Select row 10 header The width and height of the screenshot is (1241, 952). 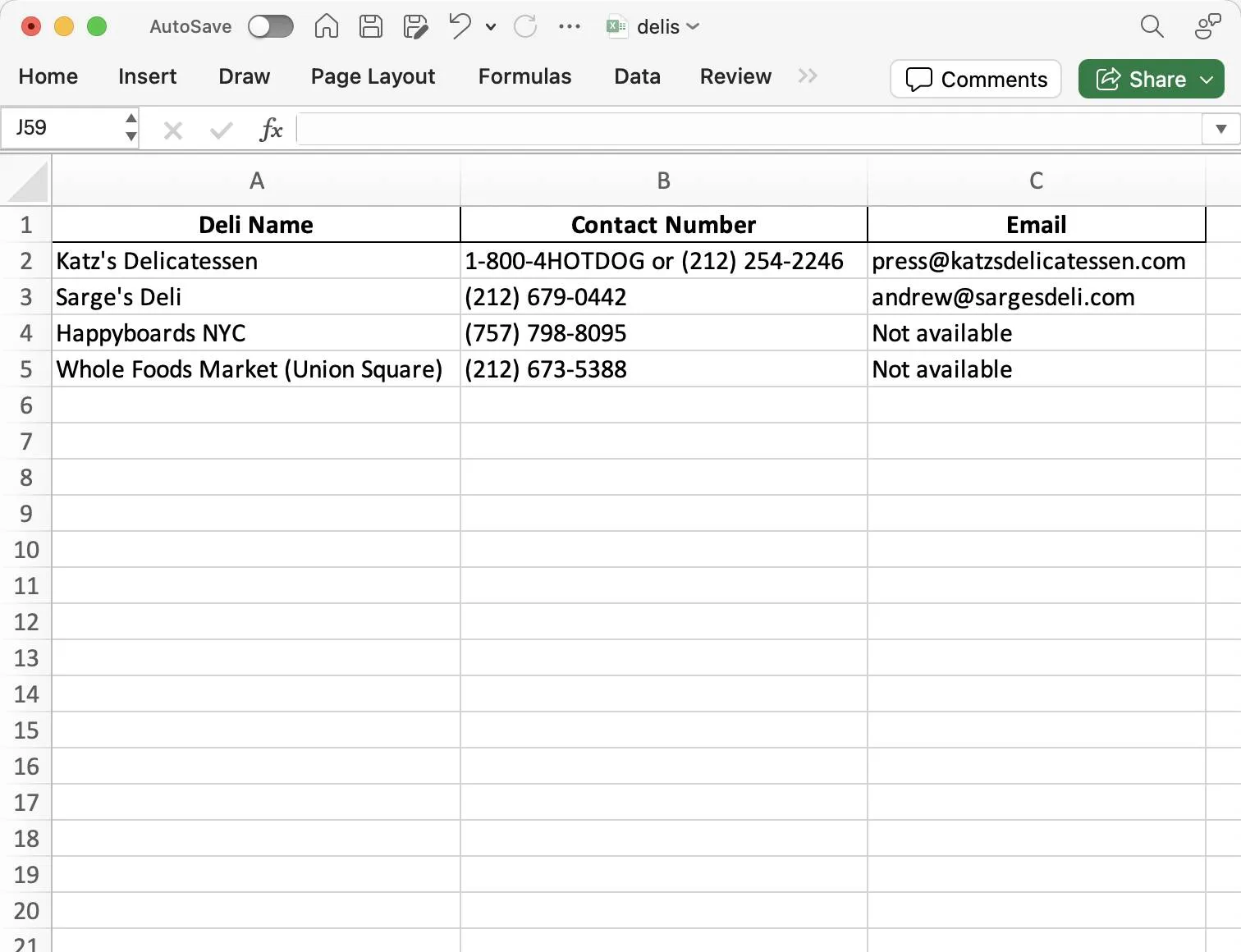click(26, 550)
